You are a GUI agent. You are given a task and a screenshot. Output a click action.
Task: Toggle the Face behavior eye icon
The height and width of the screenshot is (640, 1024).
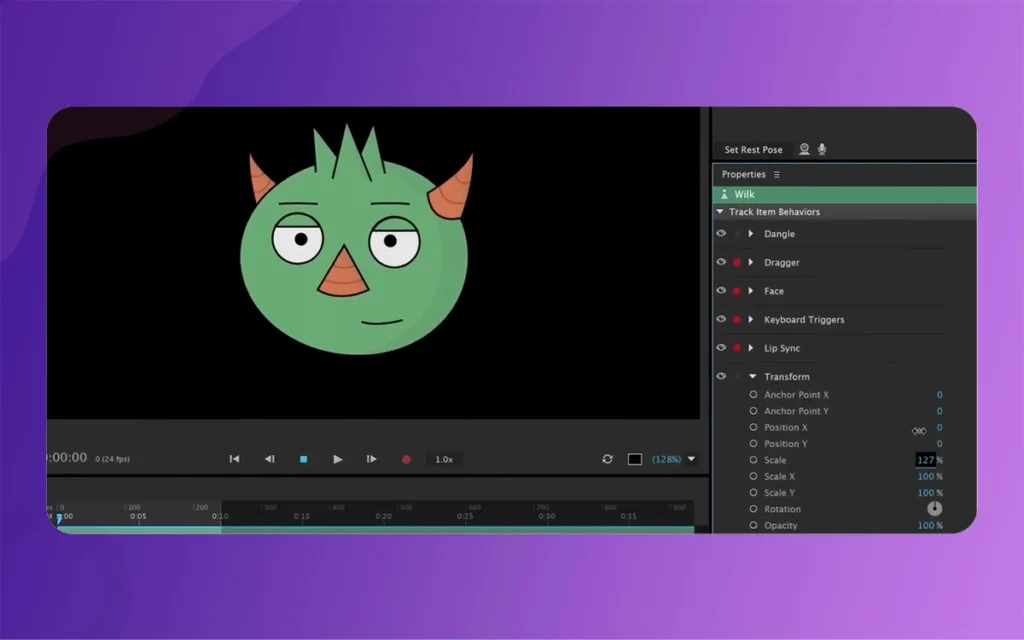721,291
